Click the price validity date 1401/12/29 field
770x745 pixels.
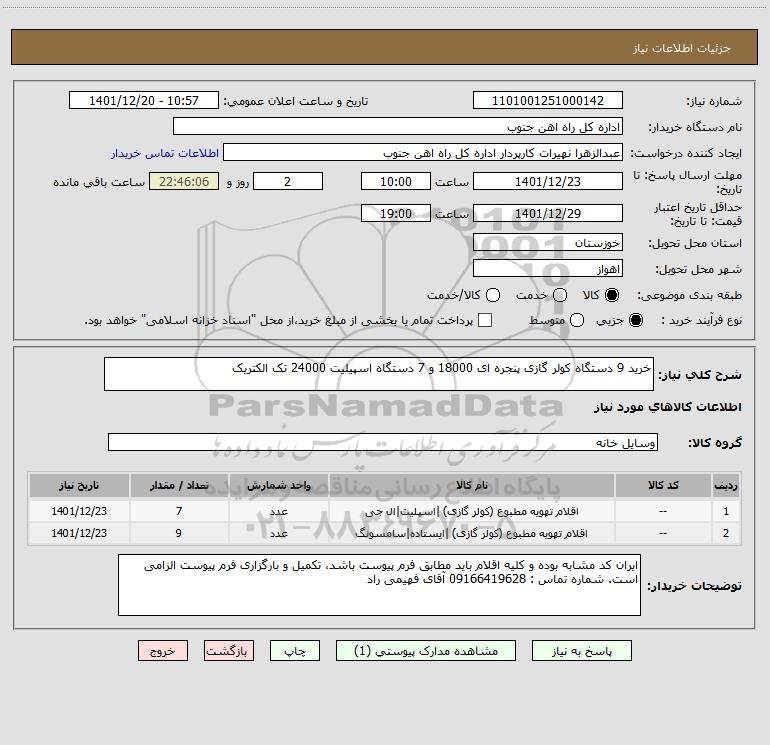pyautogui.click(x=548, y=213)
